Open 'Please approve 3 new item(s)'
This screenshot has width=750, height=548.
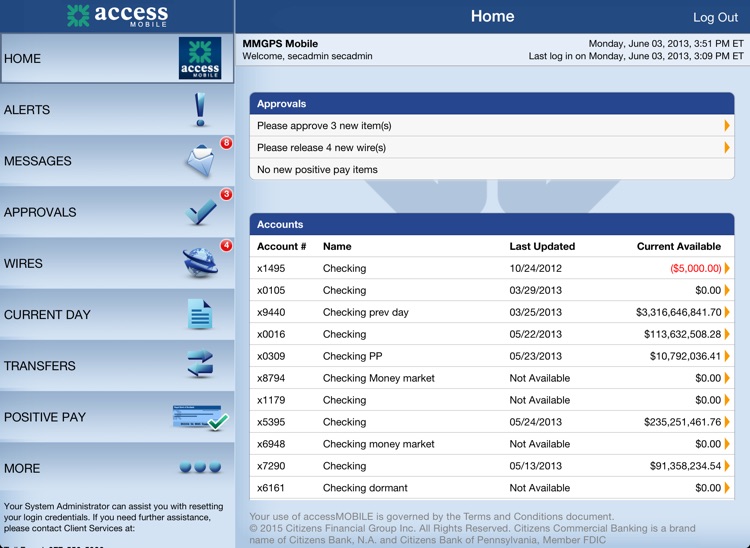click(x=492, y=126)
